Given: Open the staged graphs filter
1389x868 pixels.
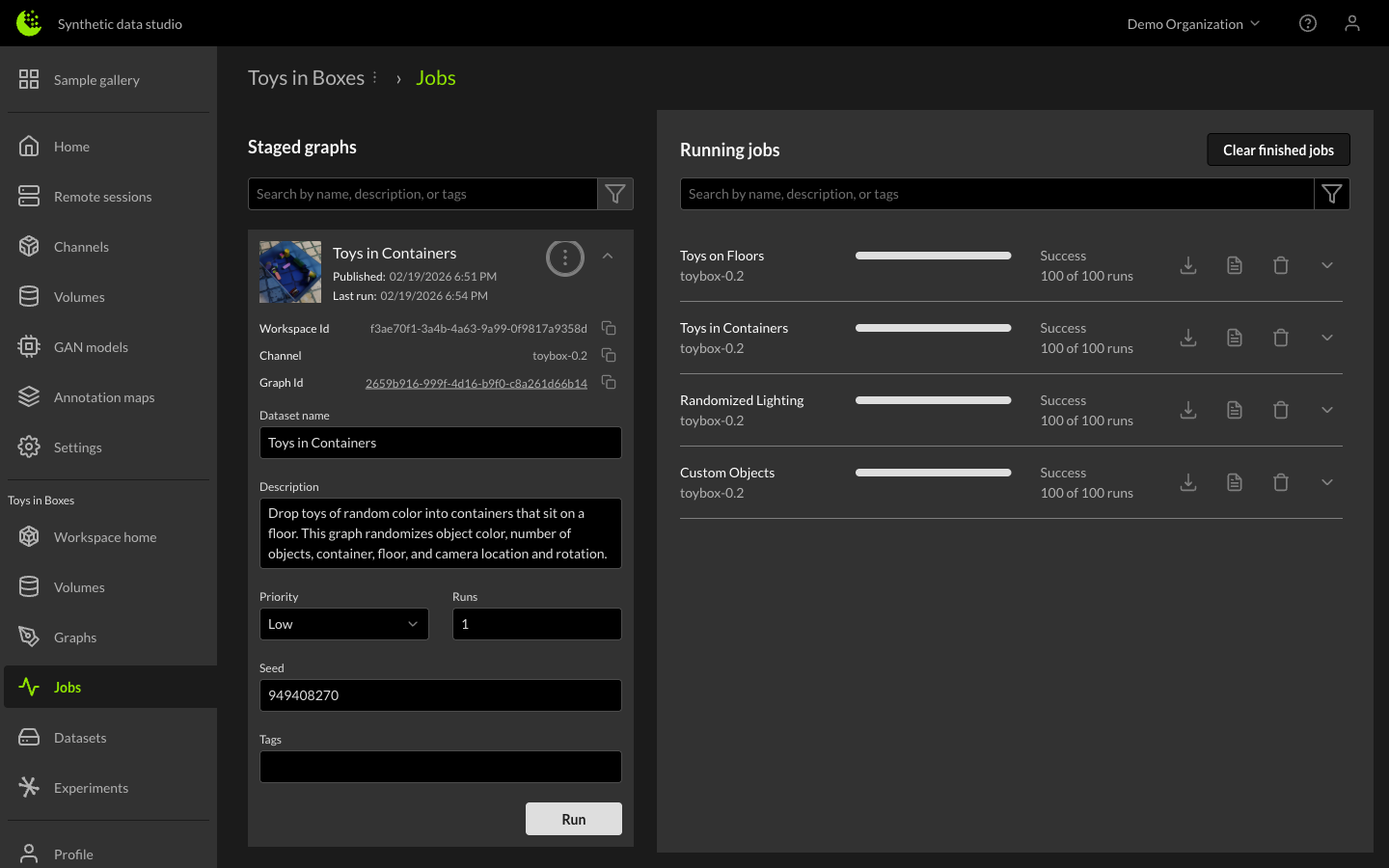Looking at the screenshot, I should tap(615, 194).
